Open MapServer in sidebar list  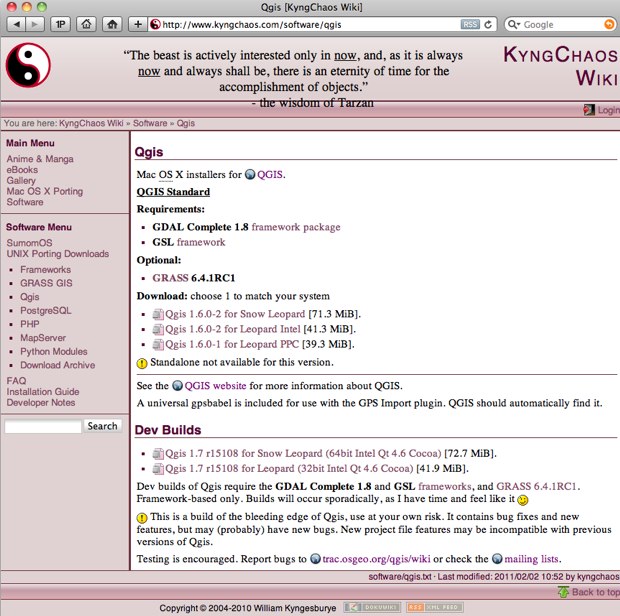tap(43, 338)
